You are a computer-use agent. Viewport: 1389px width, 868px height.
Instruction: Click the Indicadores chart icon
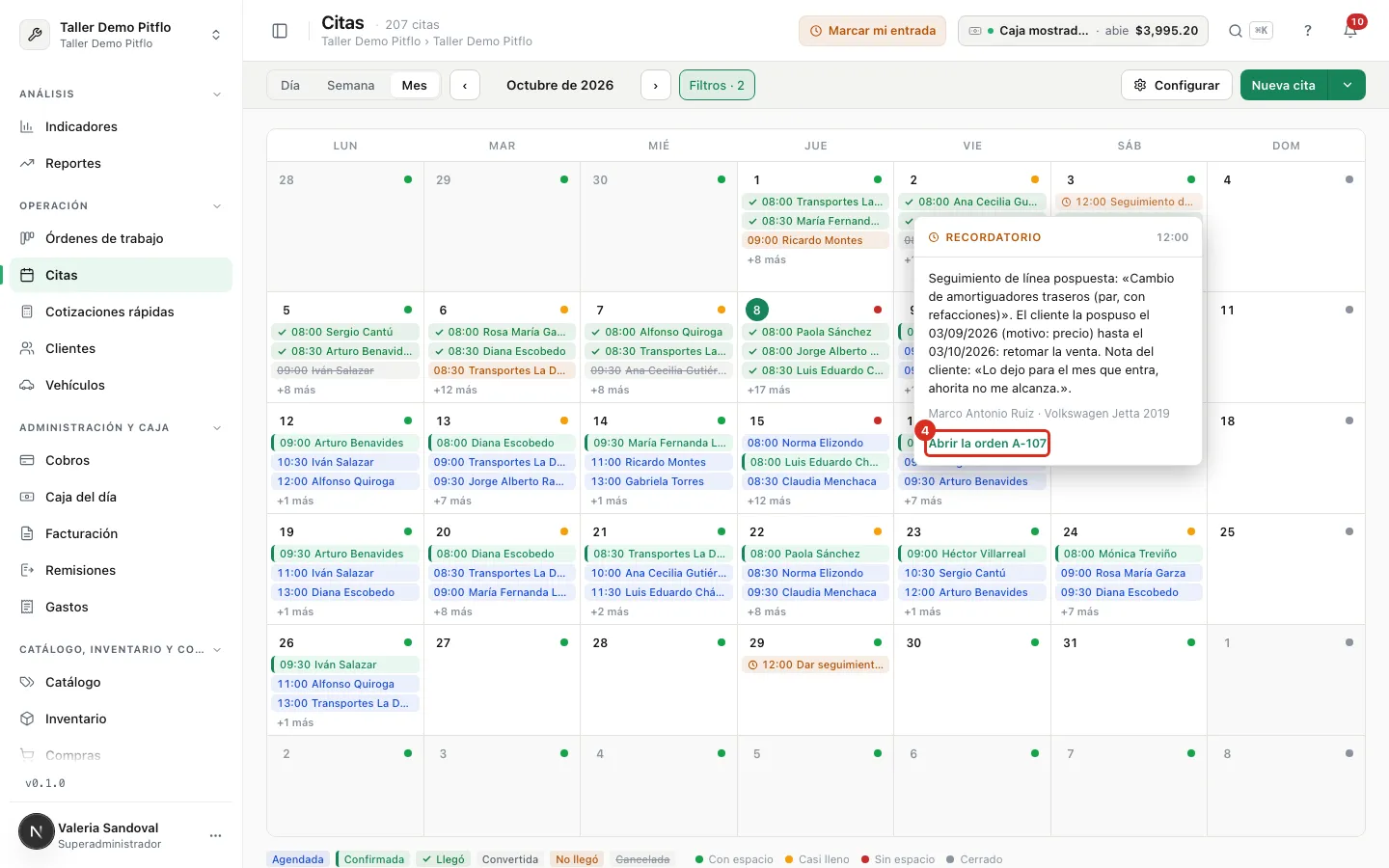27,126
